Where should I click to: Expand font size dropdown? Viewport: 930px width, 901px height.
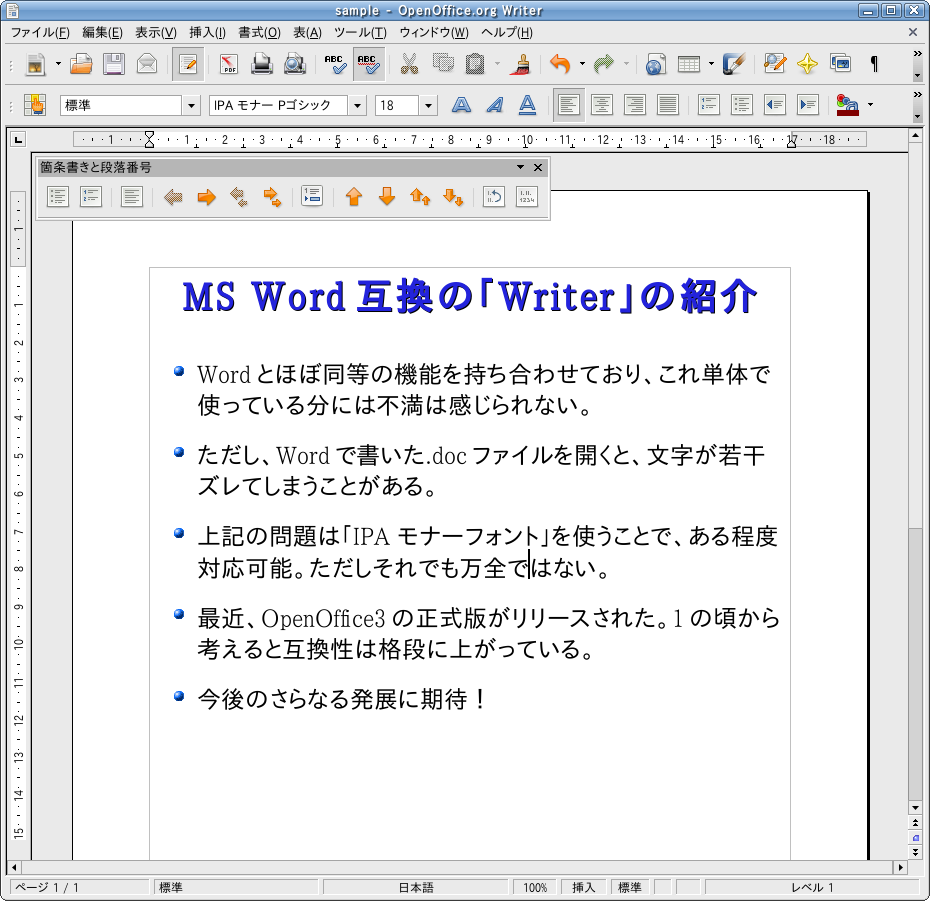pyautogui.click(x=428, y=106)
